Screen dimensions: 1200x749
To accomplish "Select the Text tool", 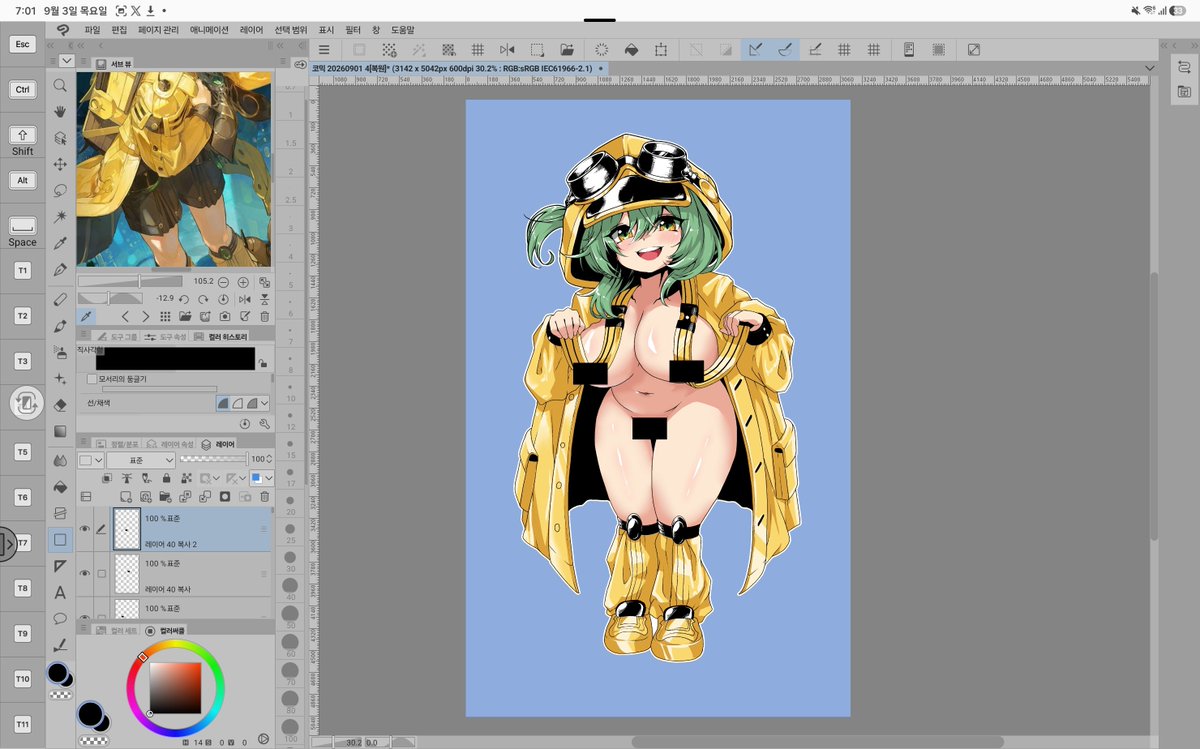I will point(60,592).
